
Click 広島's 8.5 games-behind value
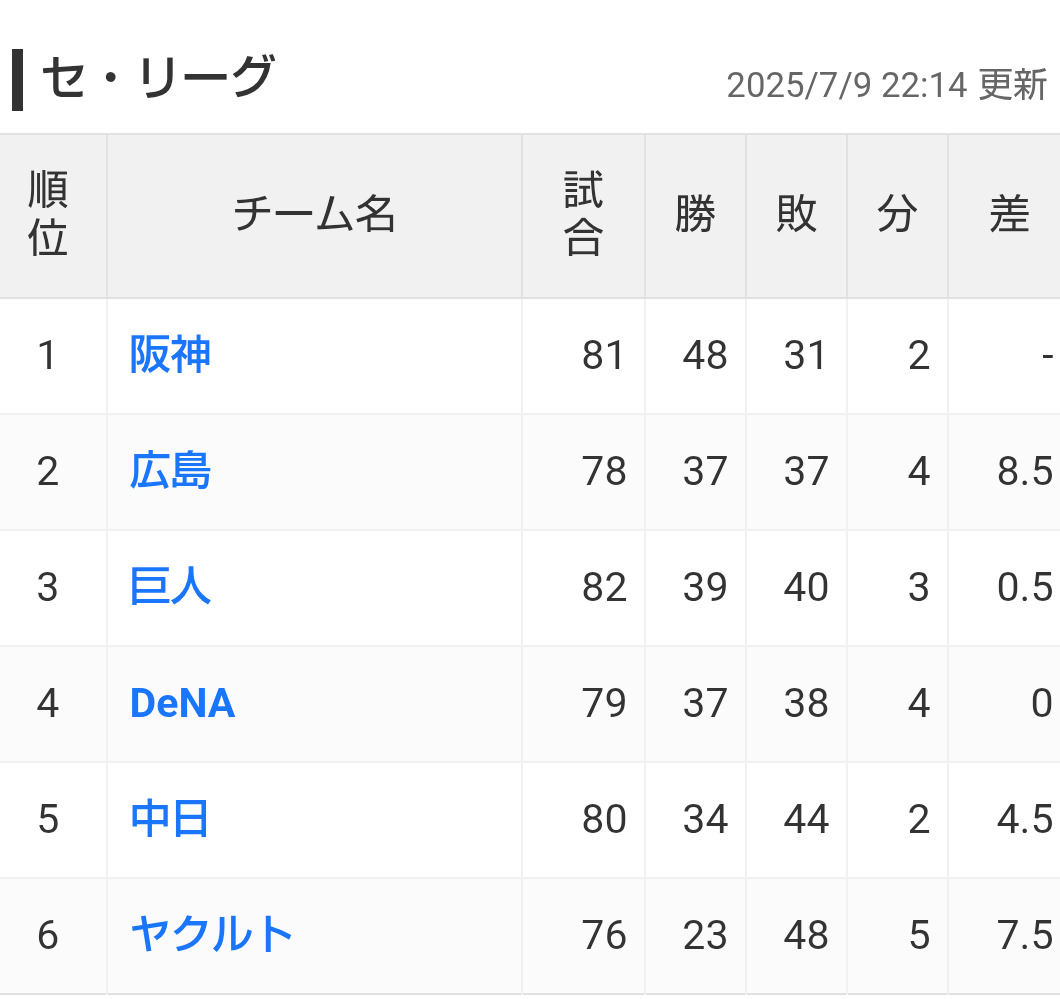click(x=1025, y=471)
